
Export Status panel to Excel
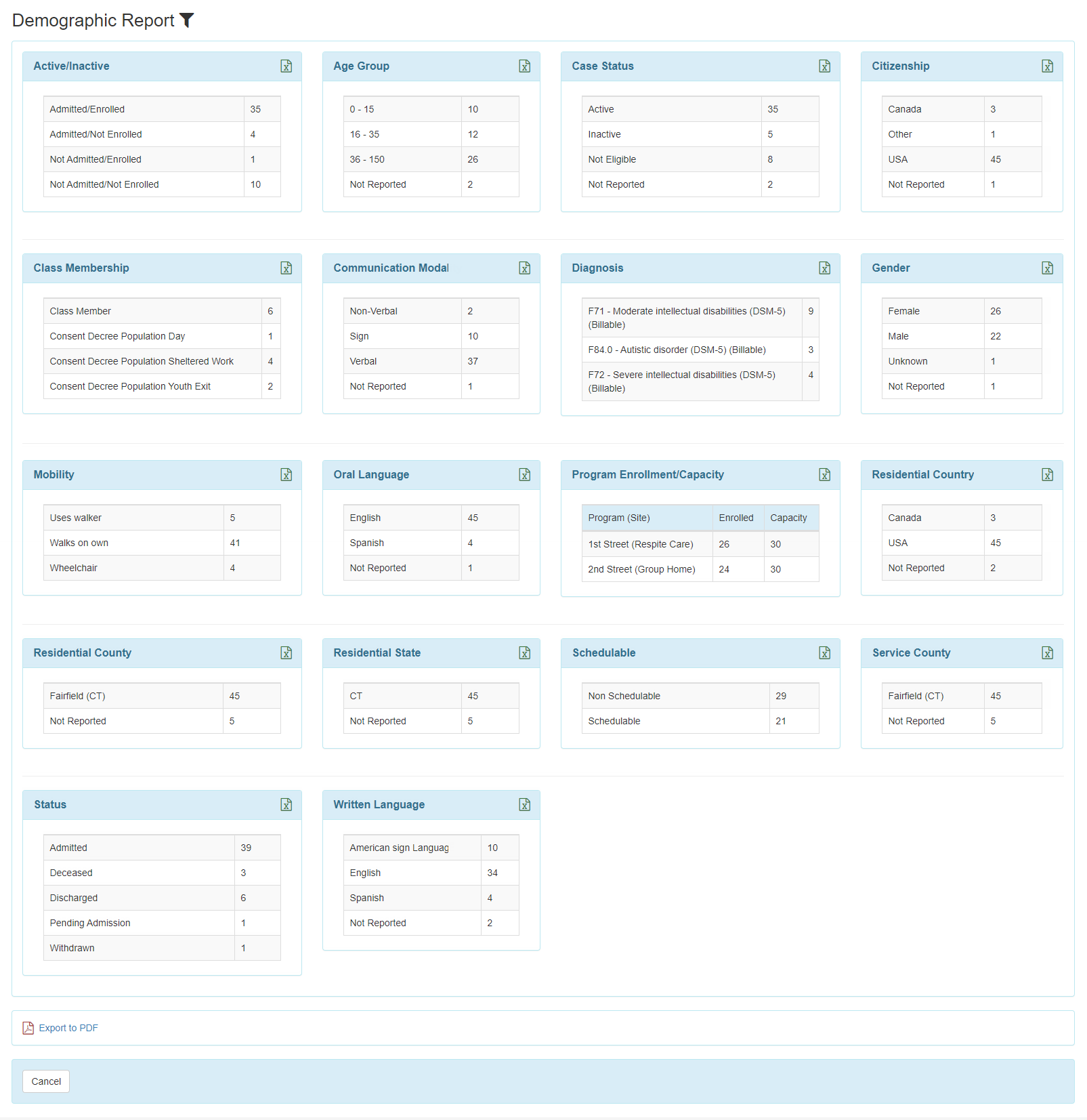tap(286, 805)
